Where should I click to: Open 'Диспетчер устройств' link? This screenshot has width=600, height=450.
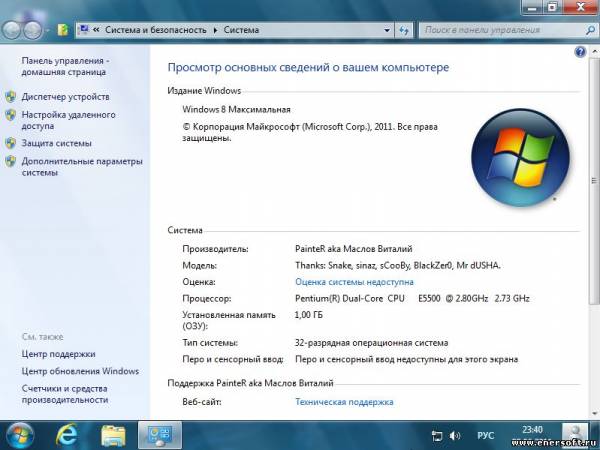[x=65, y=97]
